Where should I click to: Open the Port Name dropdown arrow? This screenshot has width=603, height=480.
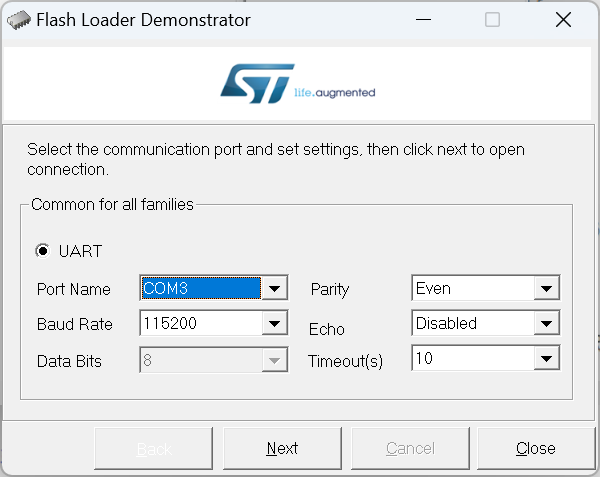click(274, 288)
